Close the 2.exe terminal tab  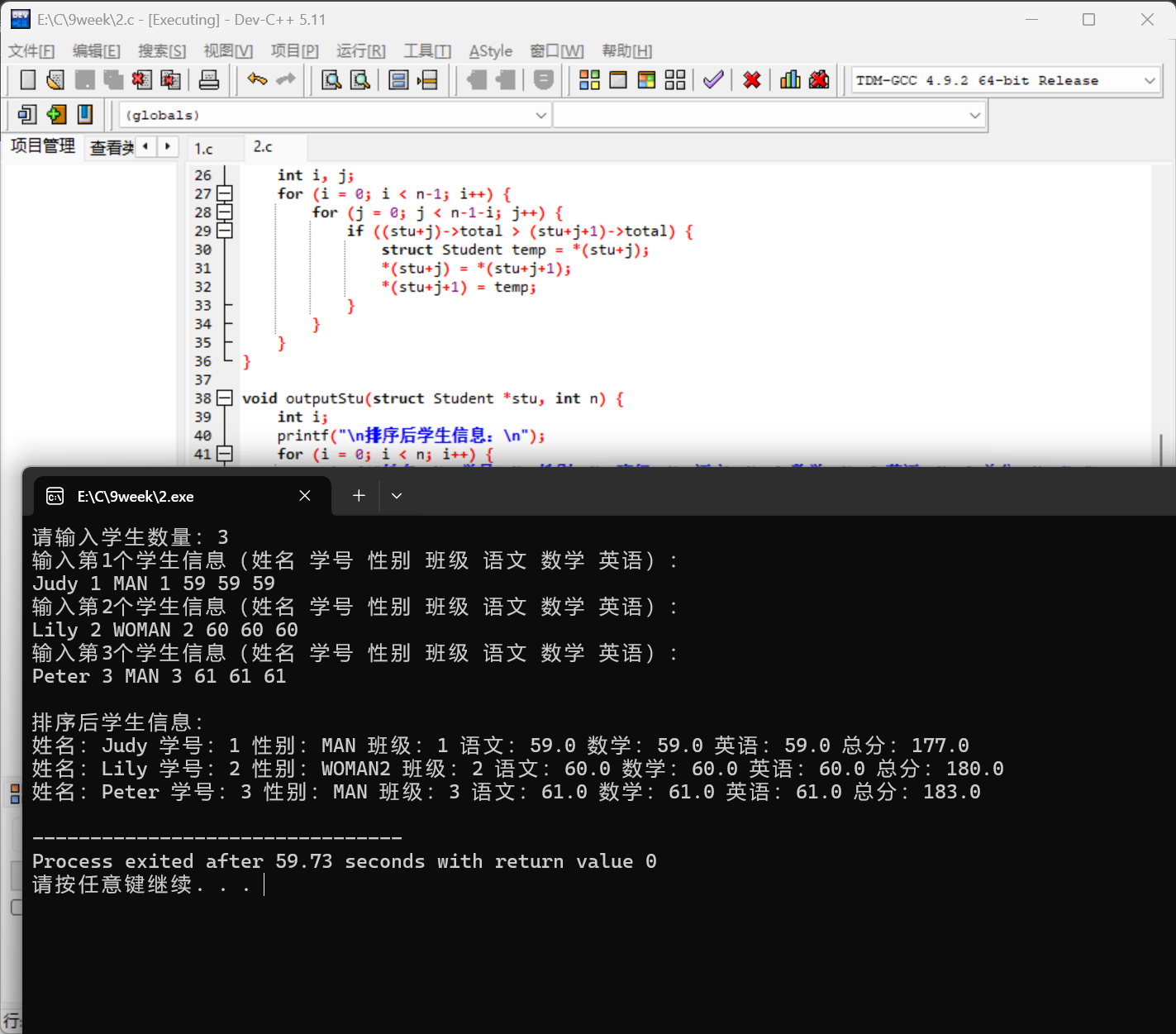tap(305, 496)
